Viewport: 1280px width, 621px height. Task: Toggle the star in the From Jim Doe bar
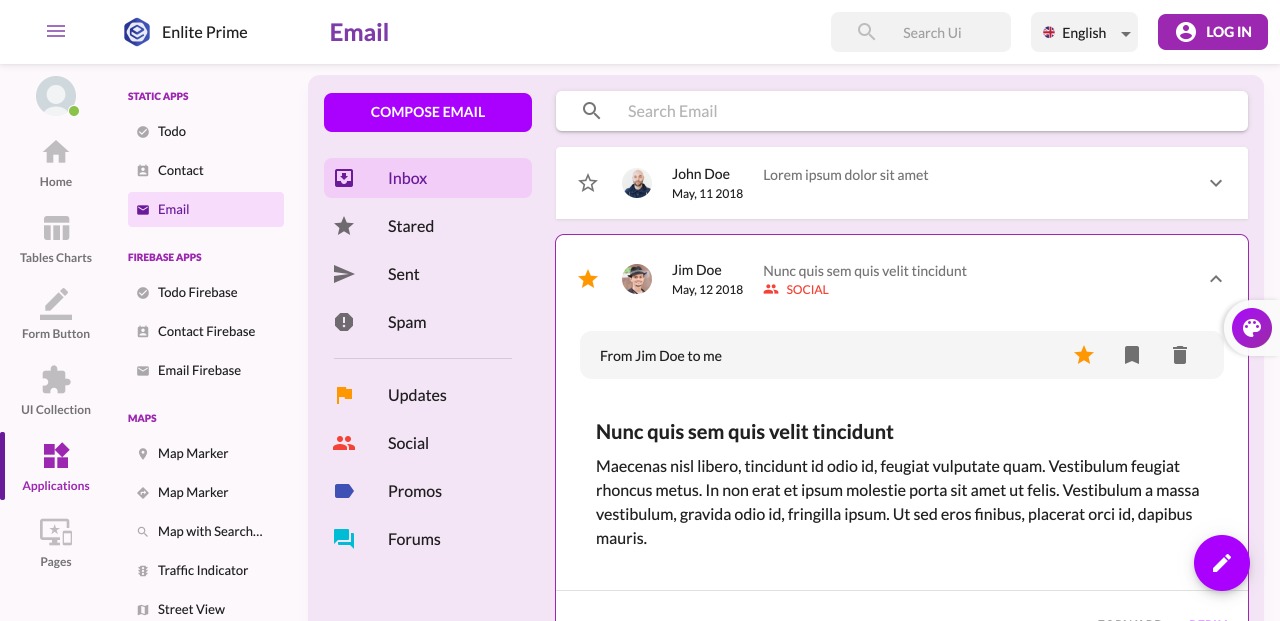pyautogui.click(x=1084, y=355)
